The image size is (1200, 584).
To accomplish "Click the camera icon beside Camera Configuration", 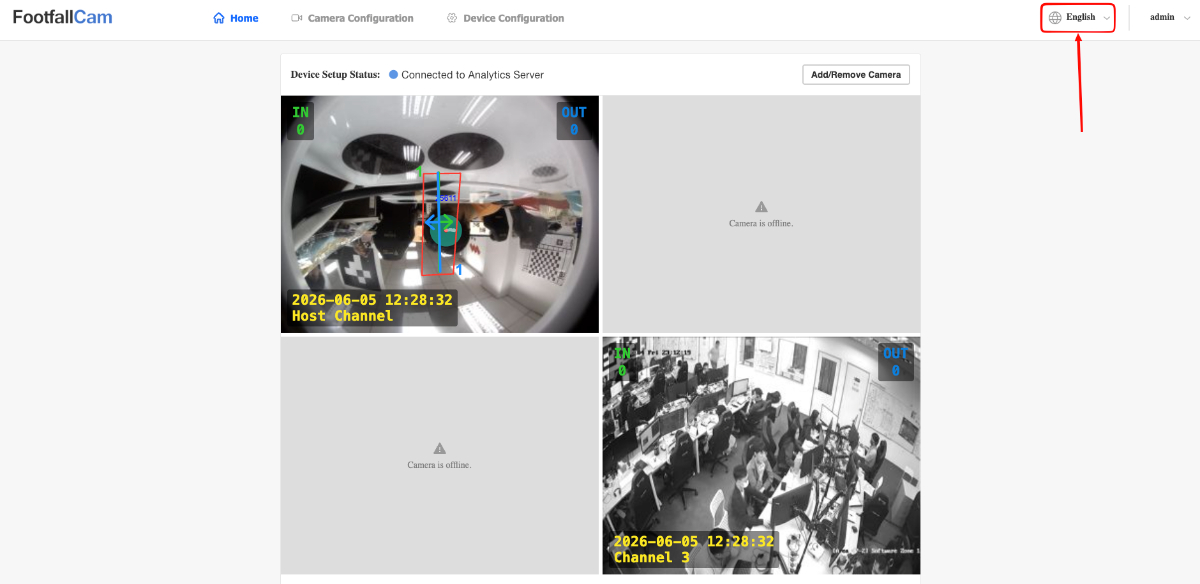I will 296,18.
